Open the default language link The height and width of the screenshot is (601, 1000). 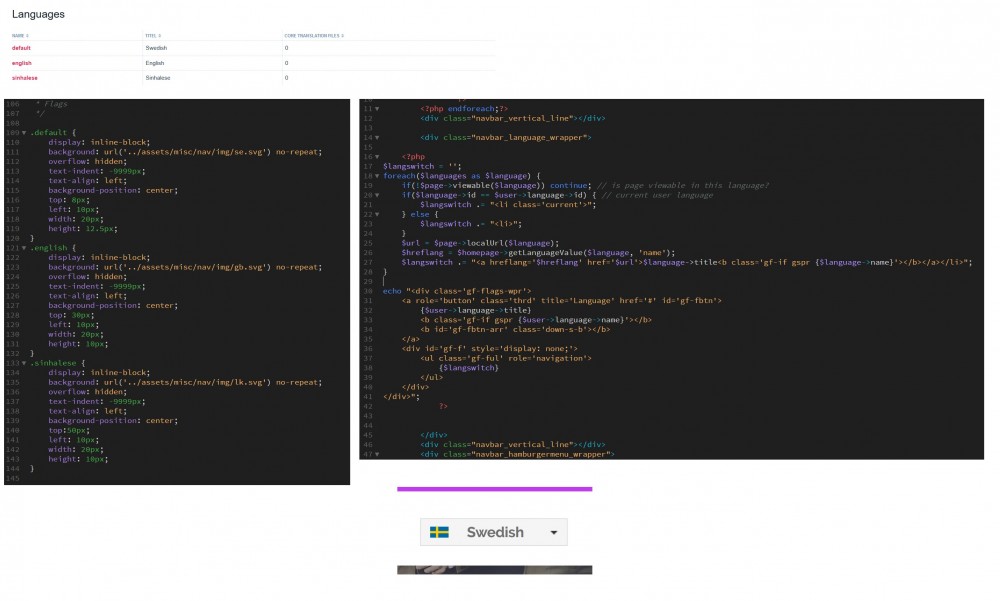pyautogui.click(x=21, y=48)
